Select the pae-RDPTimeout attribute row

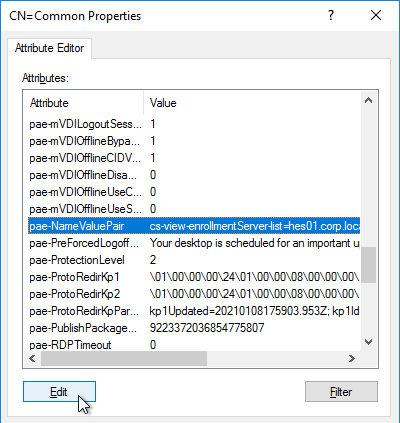(x=194, y=345)
